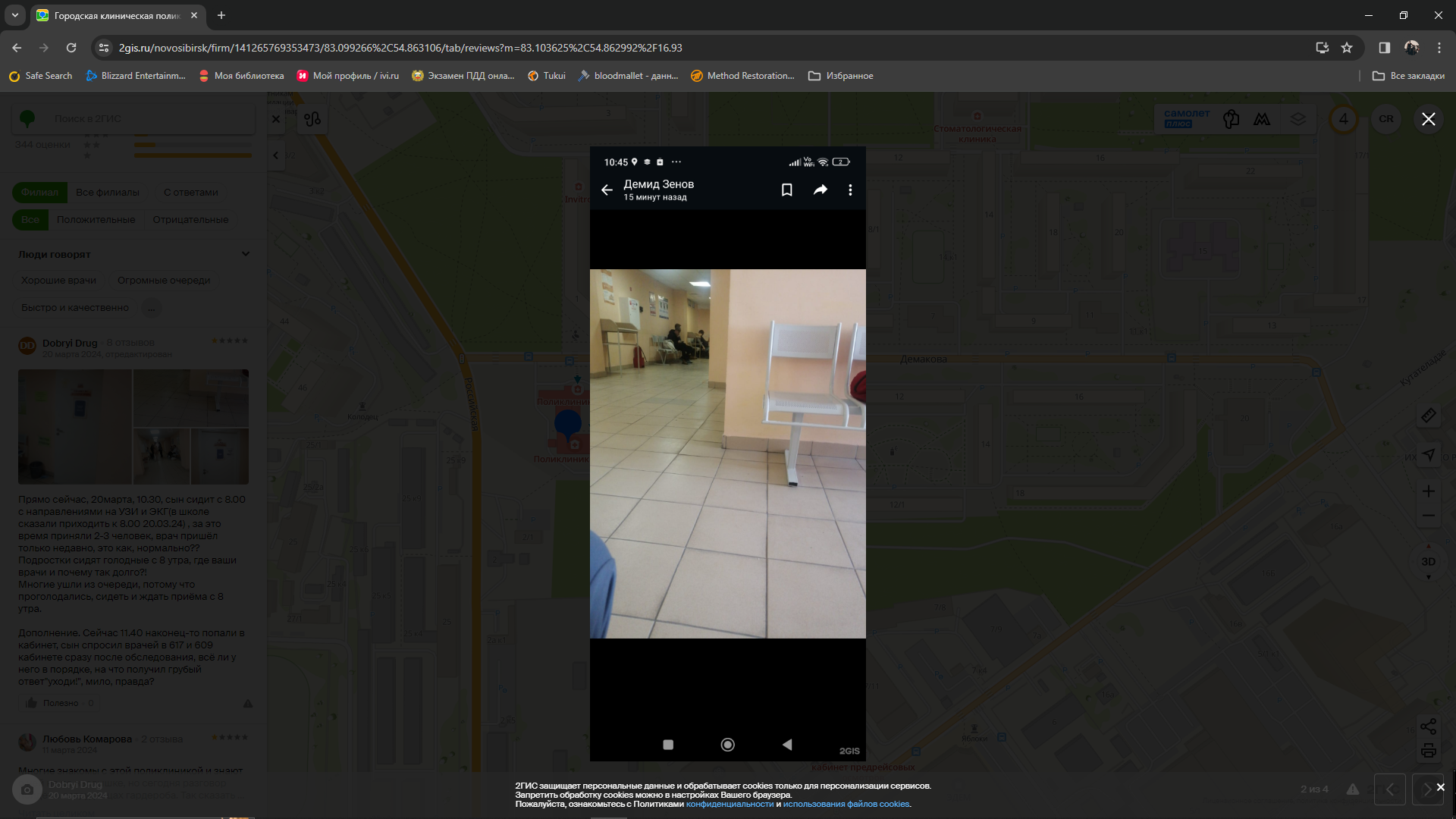Open Chrome's three-dot menu
Viewport: 1456px width, 819px height.
(1439, 48)
